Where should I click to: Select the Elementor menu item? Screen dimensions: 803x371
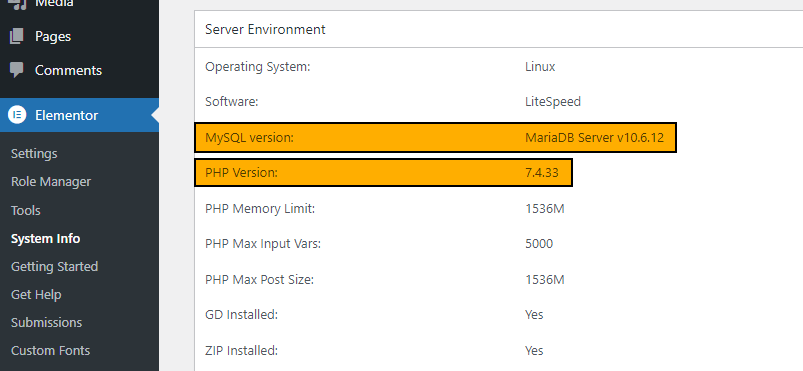pyautogui.click(x=79, y=115)
